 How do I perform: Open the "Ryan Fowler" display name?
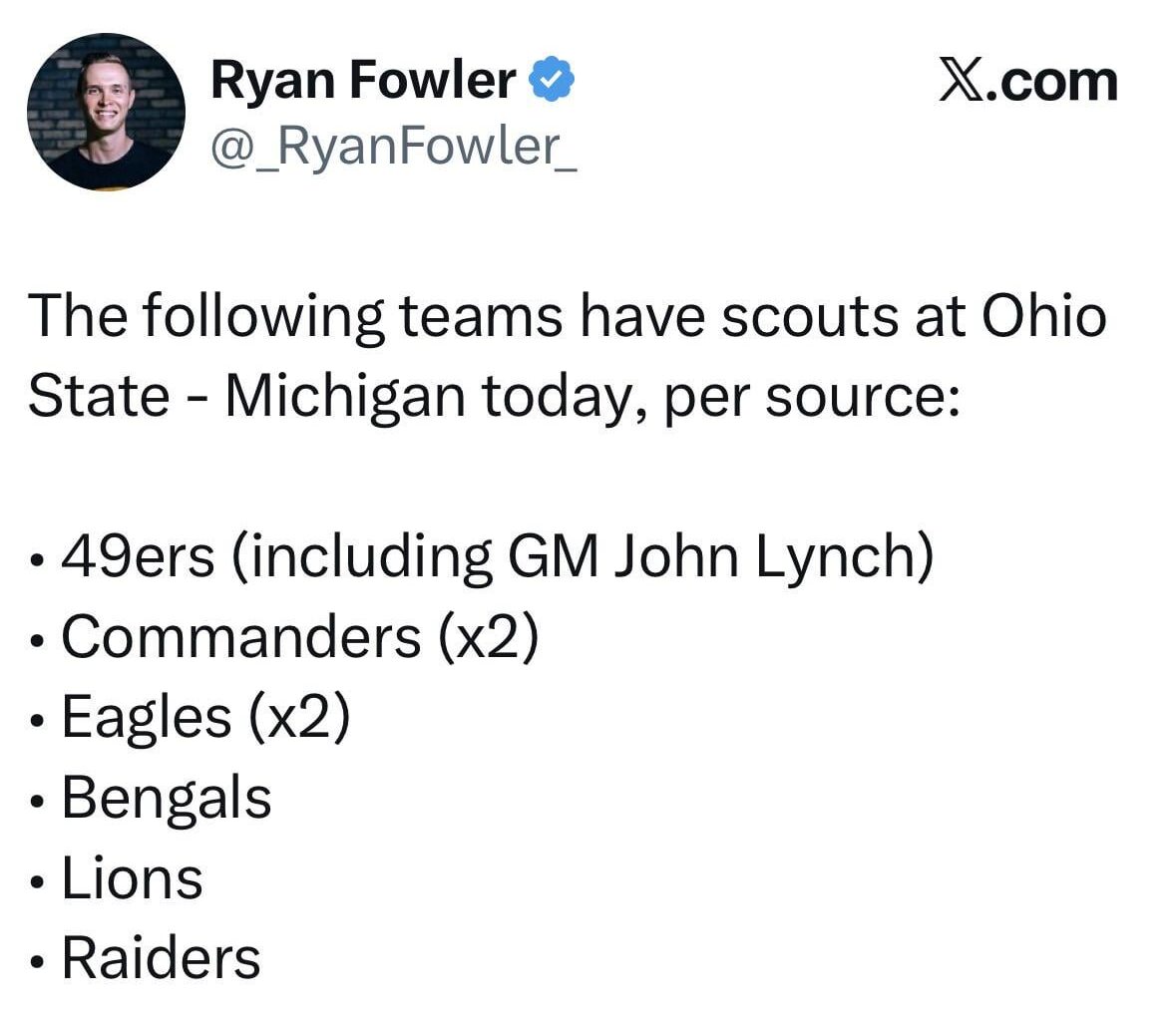[x=363, y=80]
